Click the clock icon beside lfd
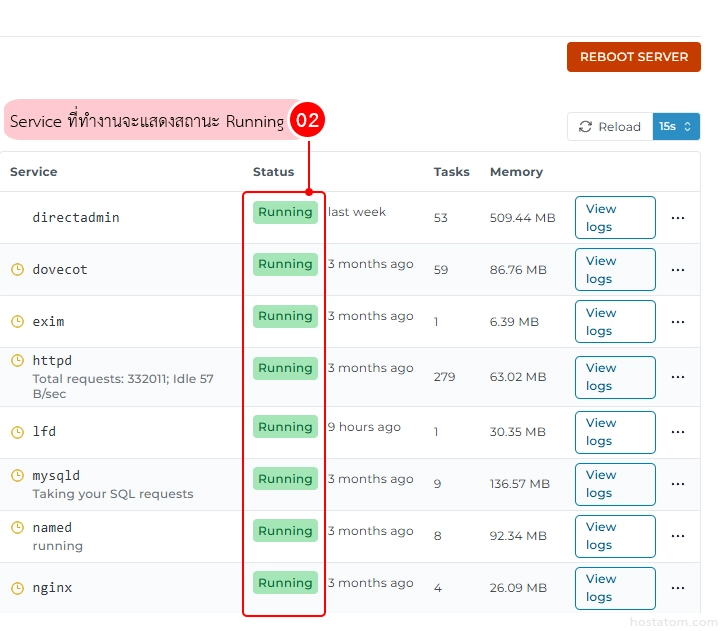The height and width of the screenshot is (631, 720). click(x=17, y=432)
